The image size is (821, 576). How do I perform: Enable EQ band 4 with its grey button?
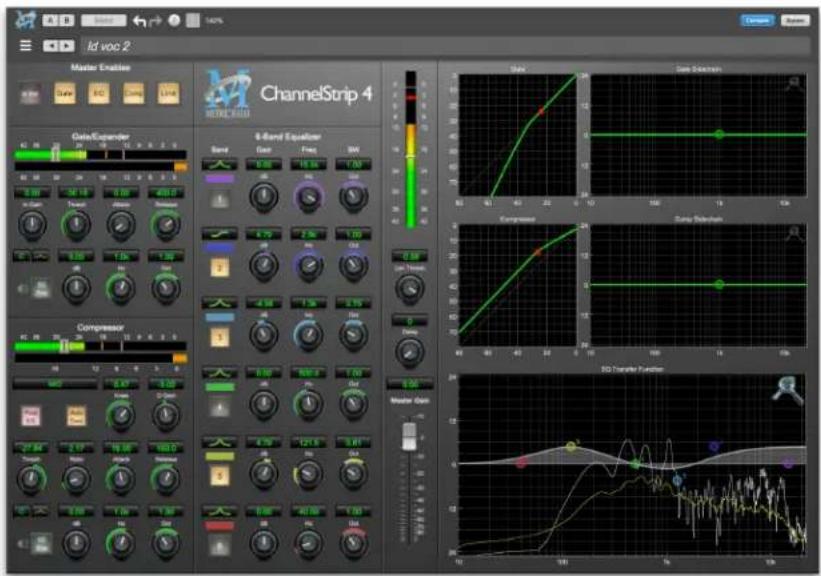pyautogui.click(x=220, y=407)
